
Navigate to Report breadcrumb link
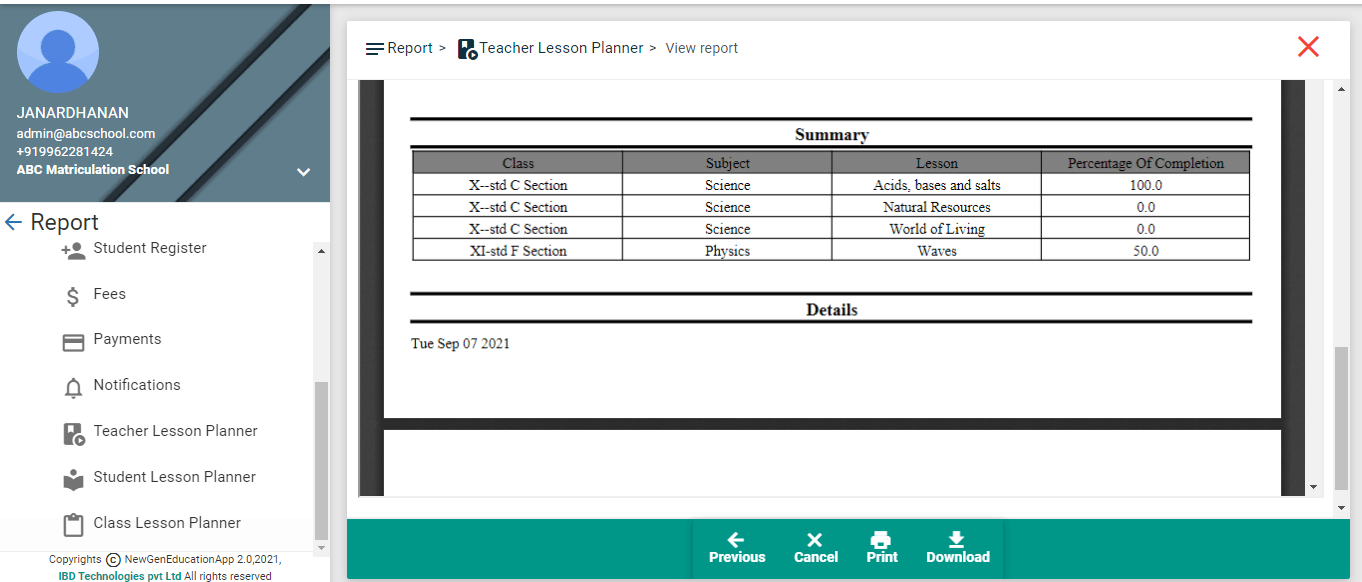(x=410, y=48)
